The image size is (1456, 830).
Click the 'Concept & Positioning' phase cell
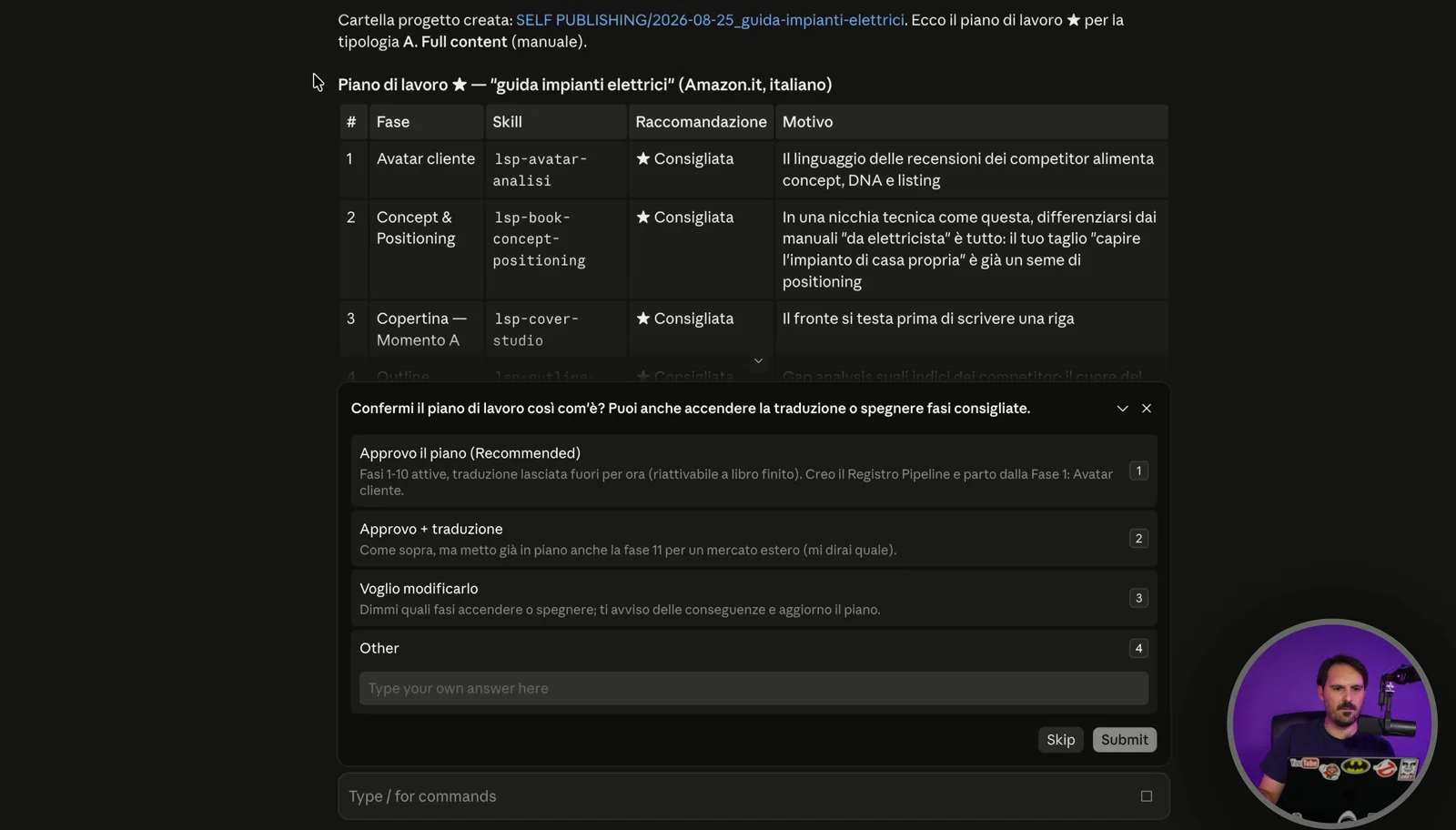click(426, 248)
